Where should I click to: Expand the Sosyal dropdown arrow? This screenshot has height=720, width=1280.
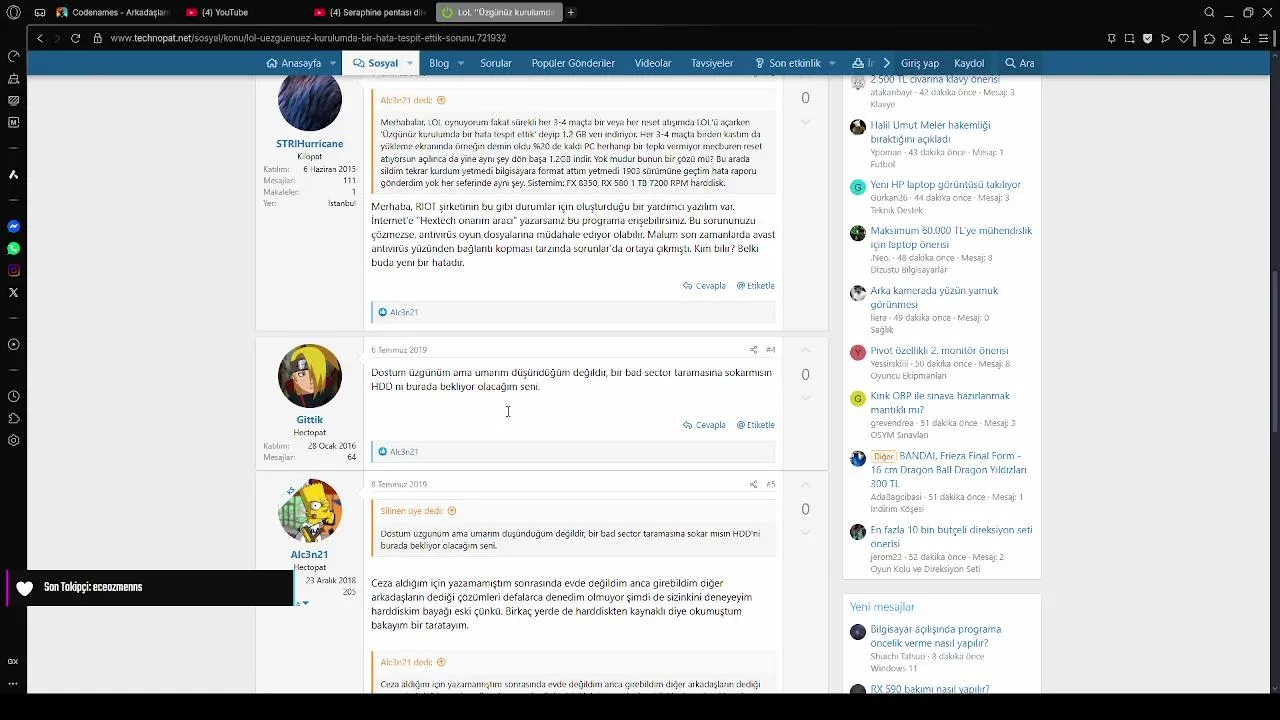click(x=410, y=63)
